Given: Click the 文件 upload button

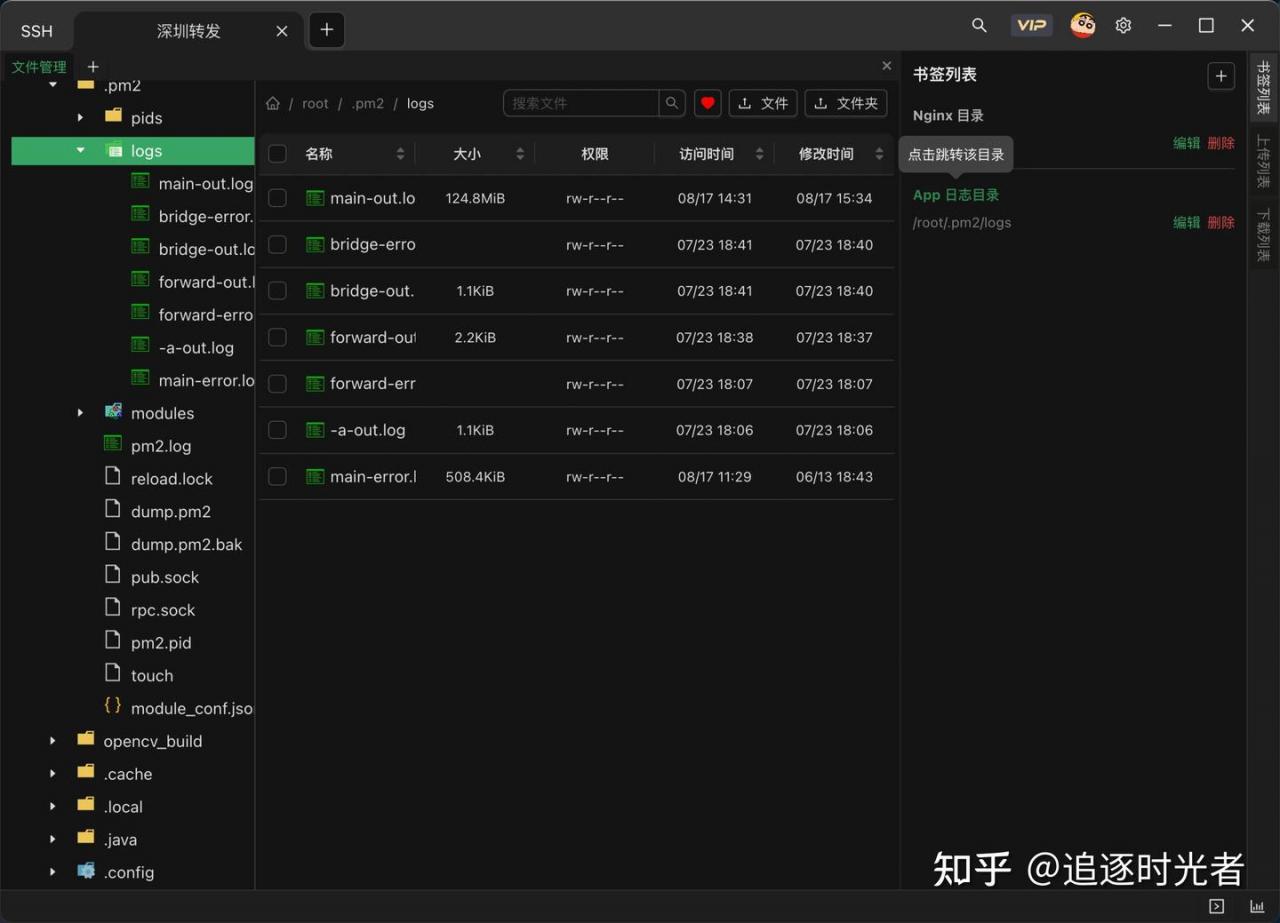Looking at the screenshot, I should pyautogui.click(x=763, y=103).
